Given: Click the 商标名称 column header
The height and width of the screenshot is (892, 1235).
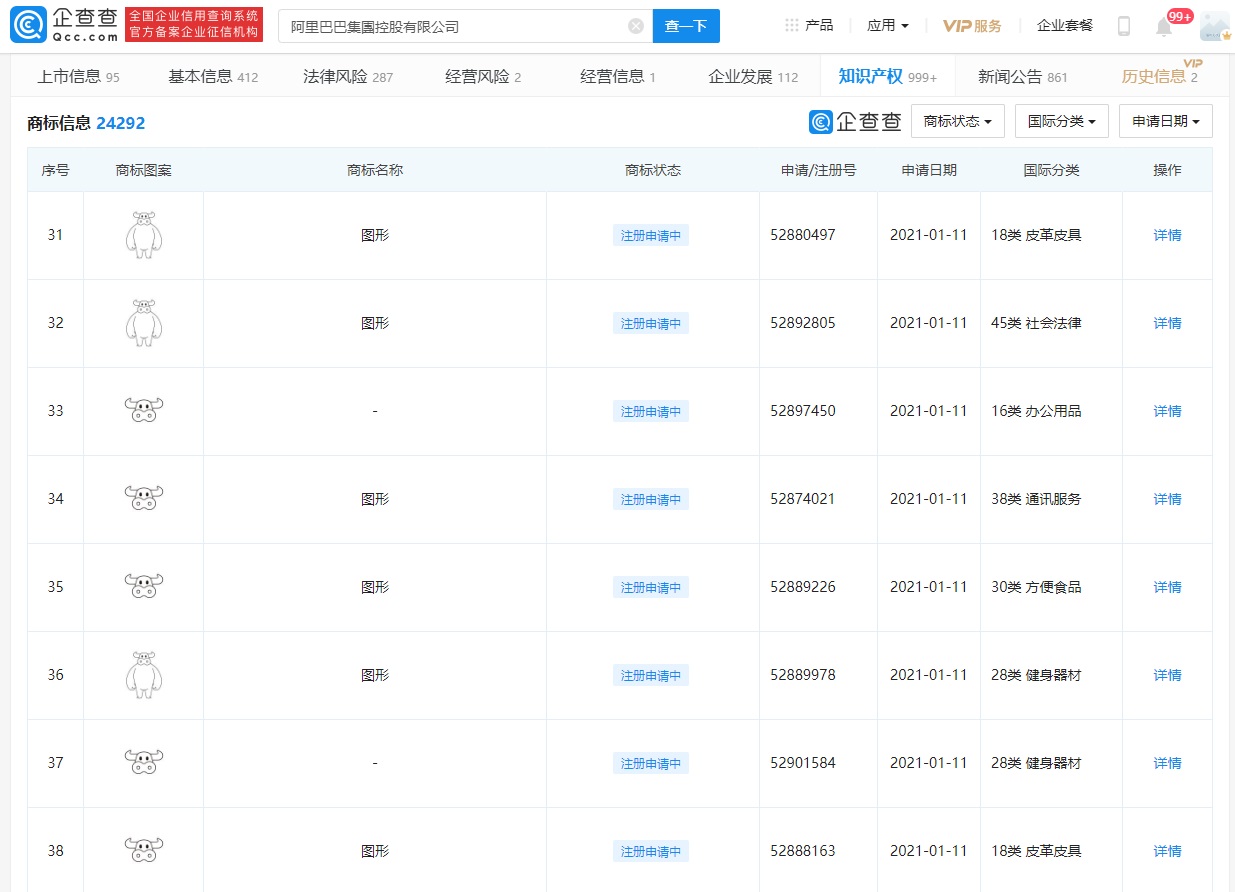Looking at the screenshot, I should 375,170.
